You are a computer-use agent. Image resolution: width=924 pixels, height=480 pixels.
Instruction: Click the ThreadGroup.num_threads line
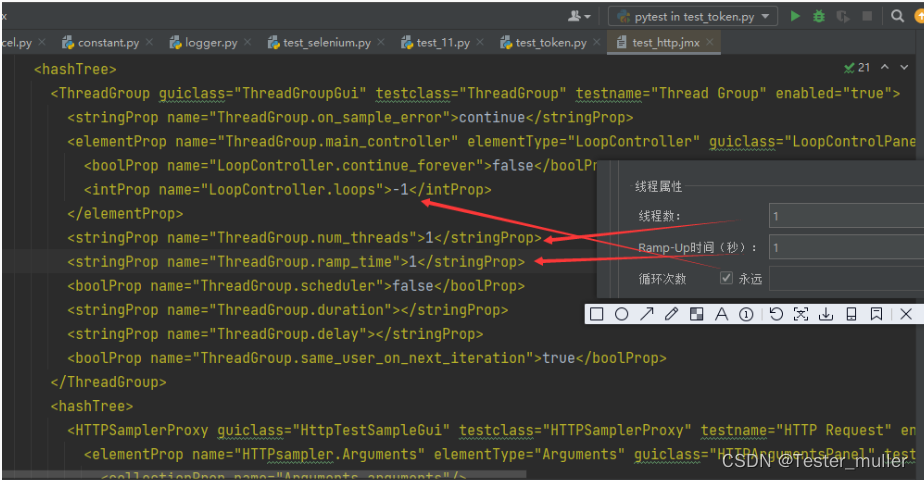click(x=304, y=238)
